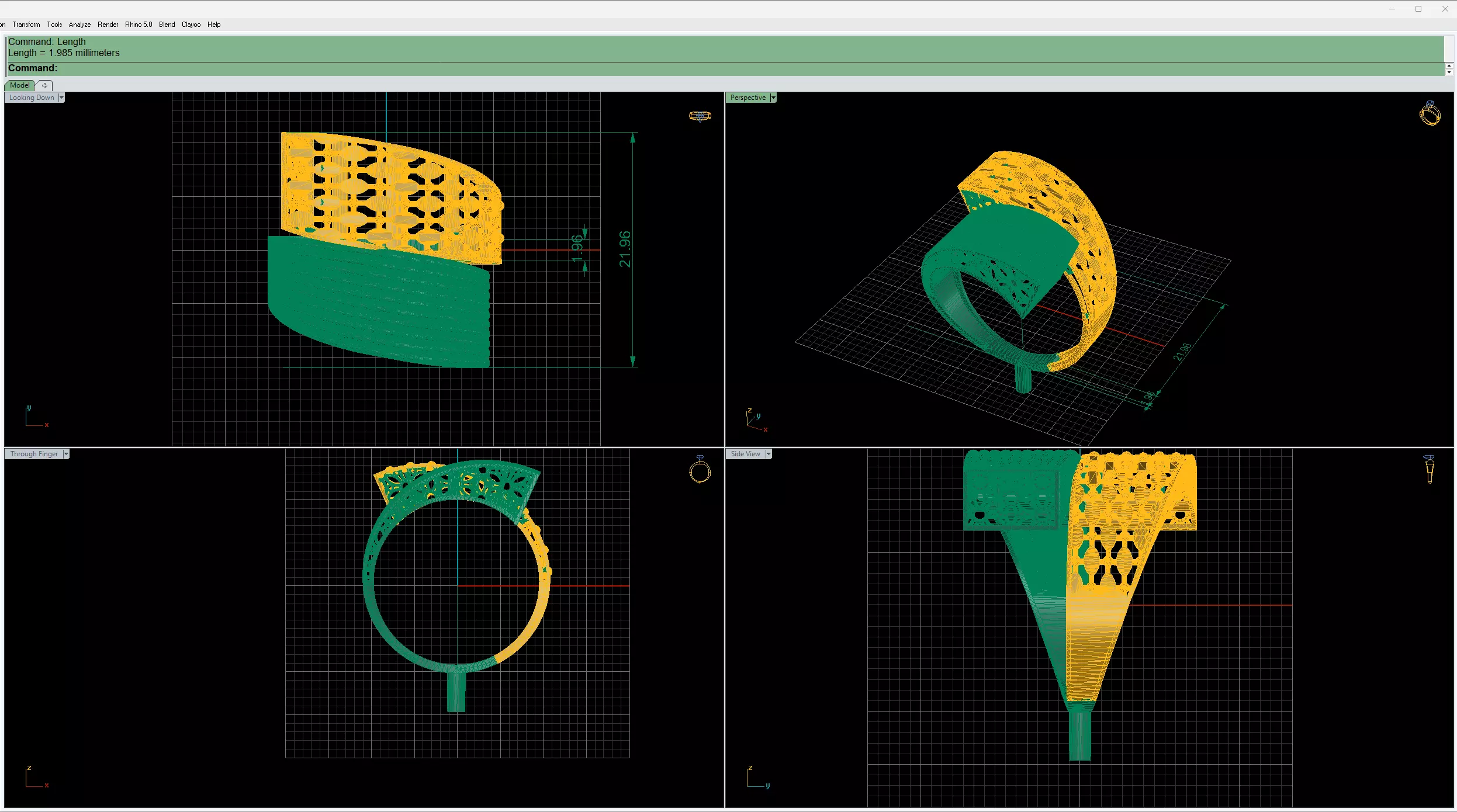Open the Perspective viewport dropdown arrow
The image size is (1457, 812).
coord(773,98)
